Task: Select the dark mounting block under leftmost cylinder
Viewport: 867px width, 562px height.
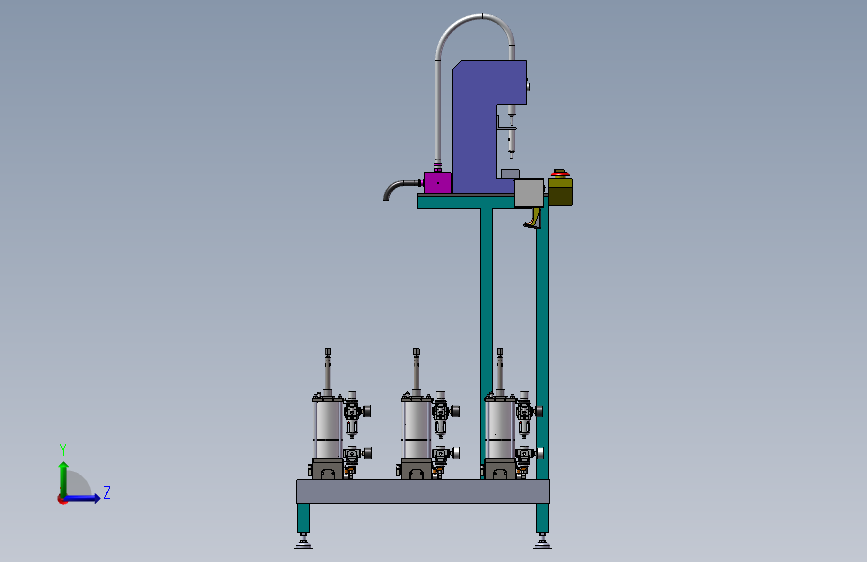Action: [327, 469]
